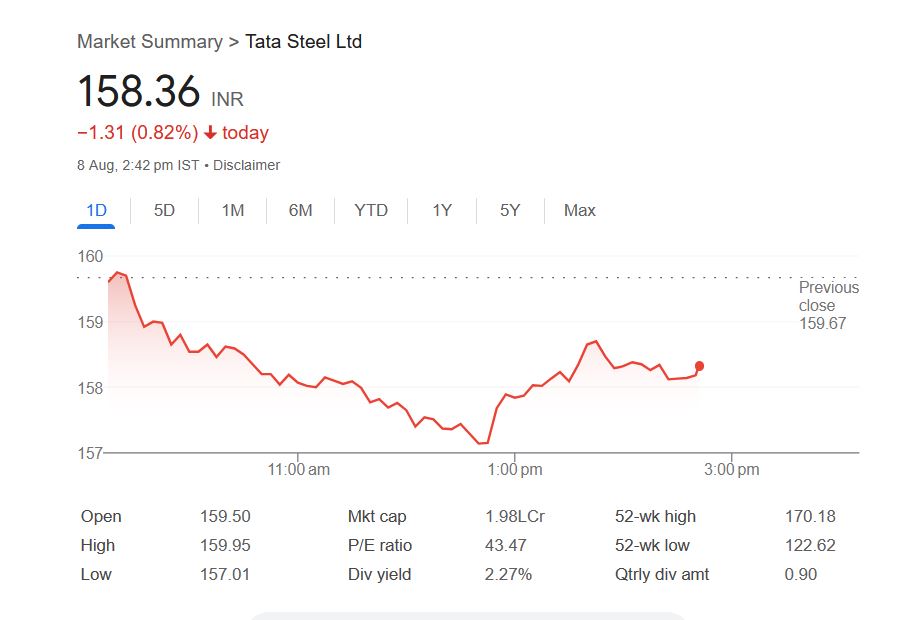918x620 pixels.
Task: Click the red down arrow next to today
Action: (210, 133)
